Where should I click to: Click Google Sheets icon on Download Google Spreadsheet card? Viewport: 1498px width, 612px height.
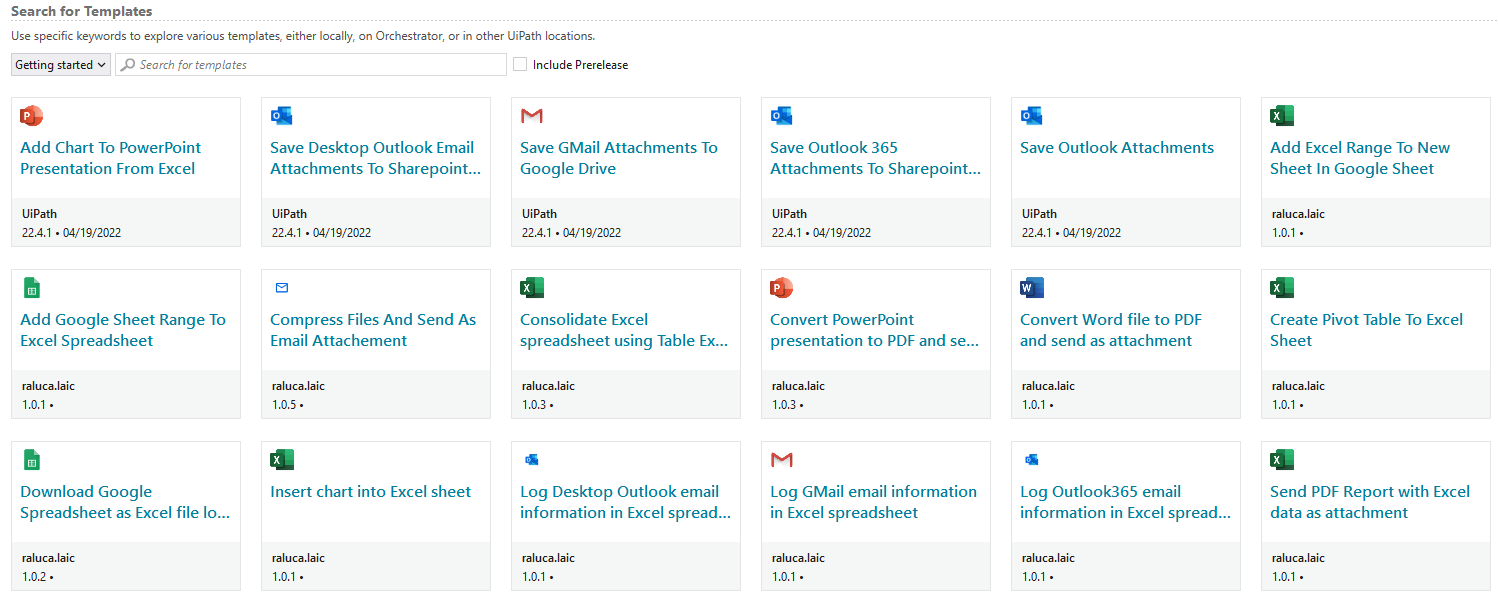[x=32, y=460]
